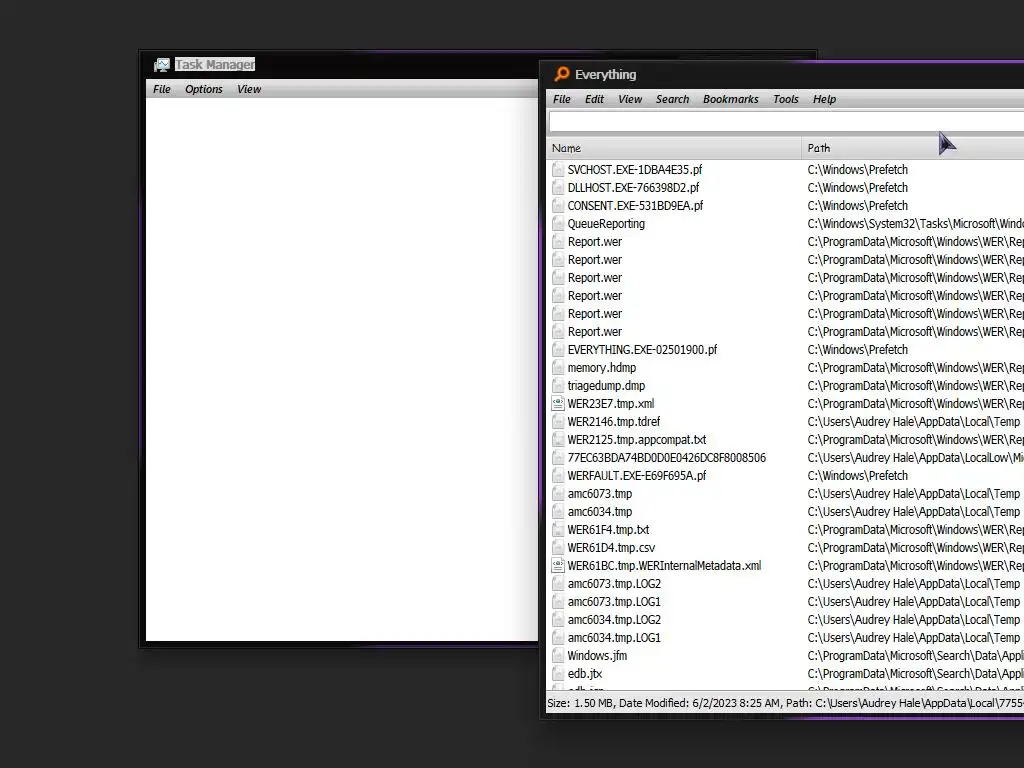Viewport: 1024px width, 768px height.
Task: Click file icon of amc6034.tmp.LOG2
Action: pyautogui.click(x=558, y=620)
